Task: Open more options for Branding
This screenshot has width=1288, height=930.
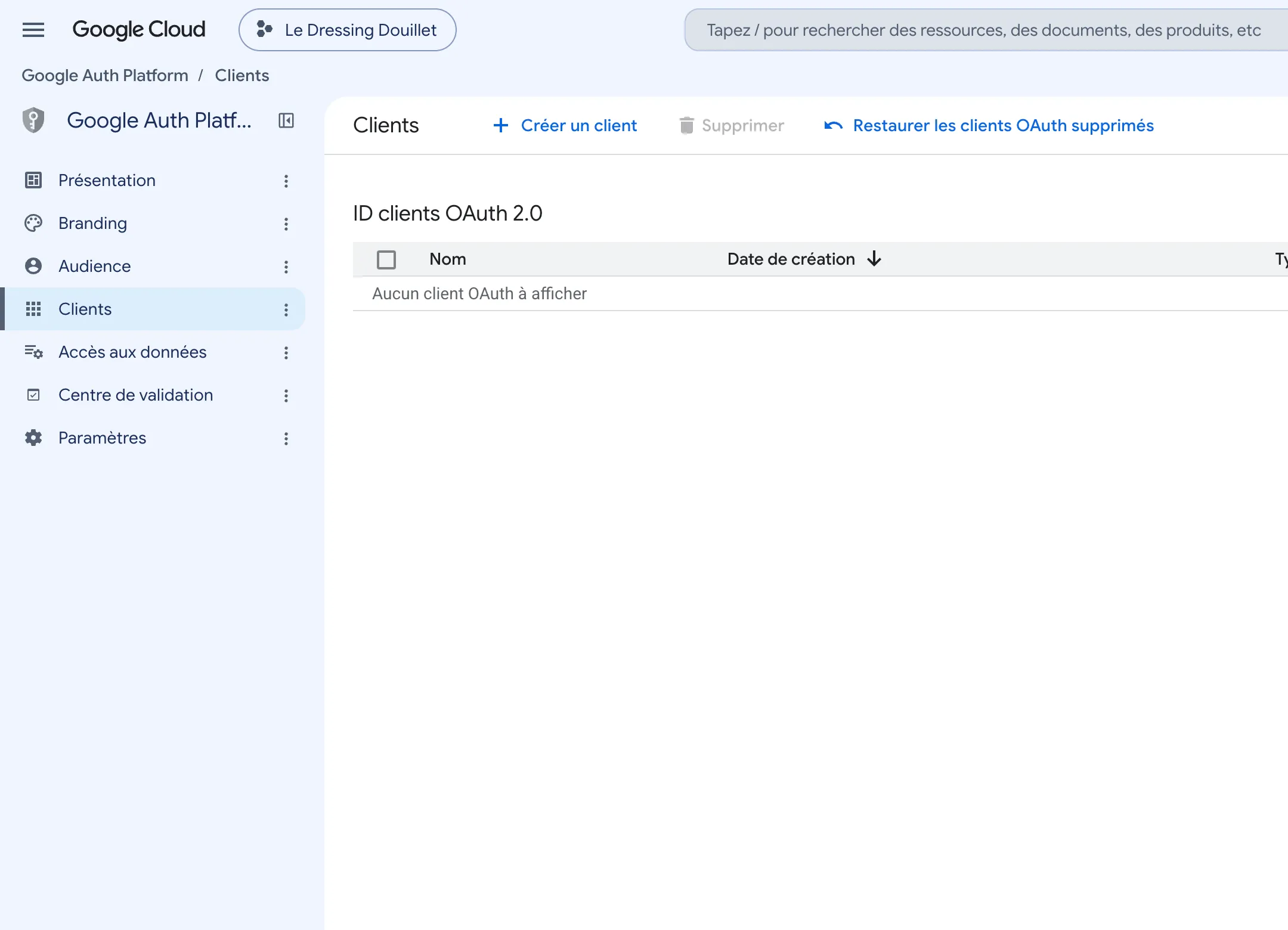Action: 286,224
